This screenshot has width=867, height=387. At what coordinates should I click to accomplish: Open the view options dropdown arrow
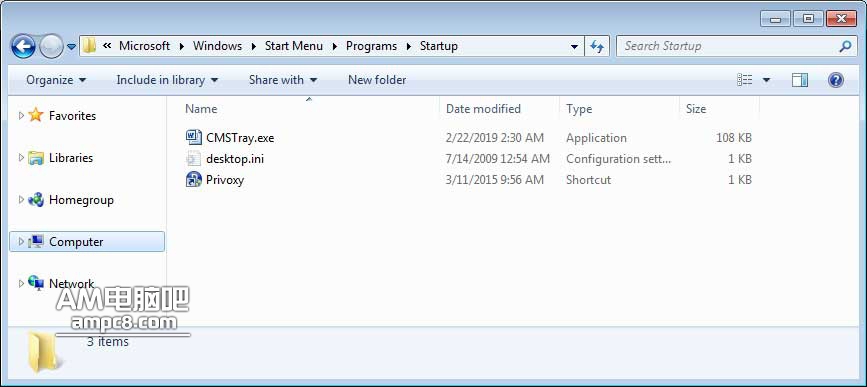coord(766,80)
